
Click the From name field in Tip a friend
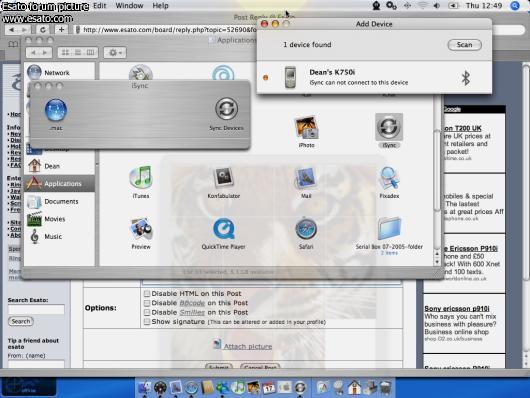(36, 364)
